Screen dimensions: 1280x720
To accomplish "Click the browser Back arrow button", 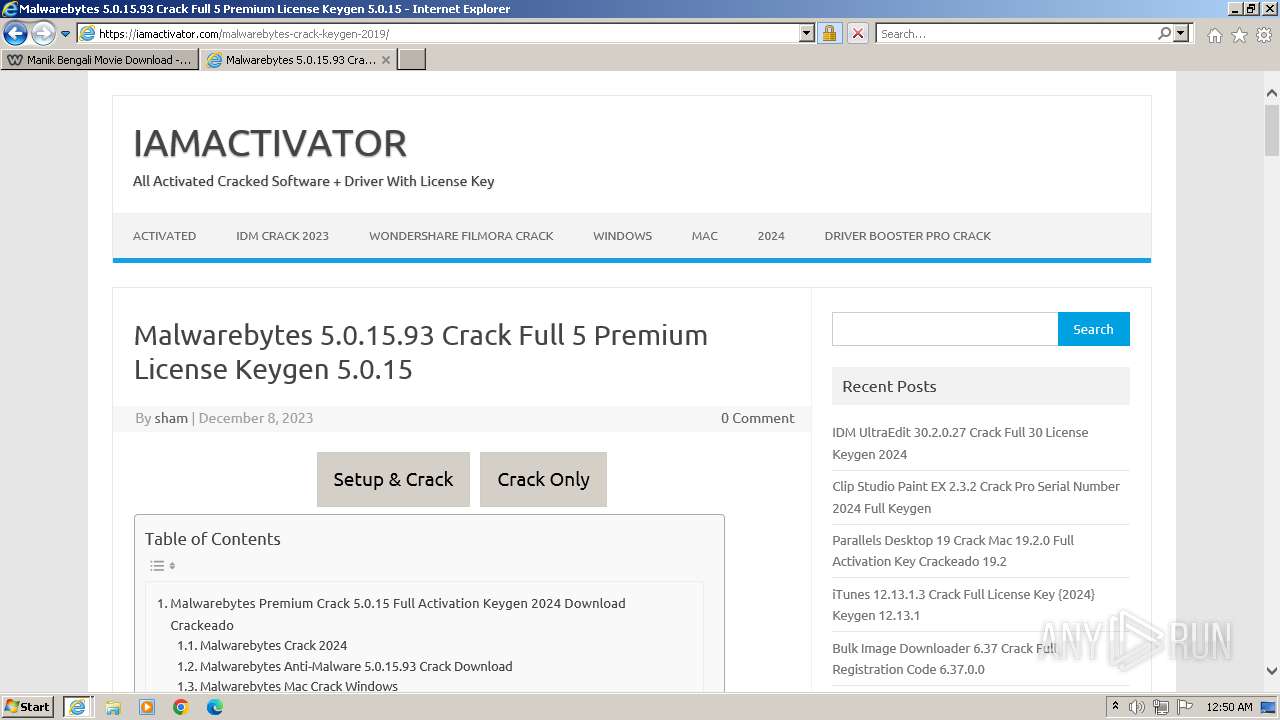I will [15, 33].
